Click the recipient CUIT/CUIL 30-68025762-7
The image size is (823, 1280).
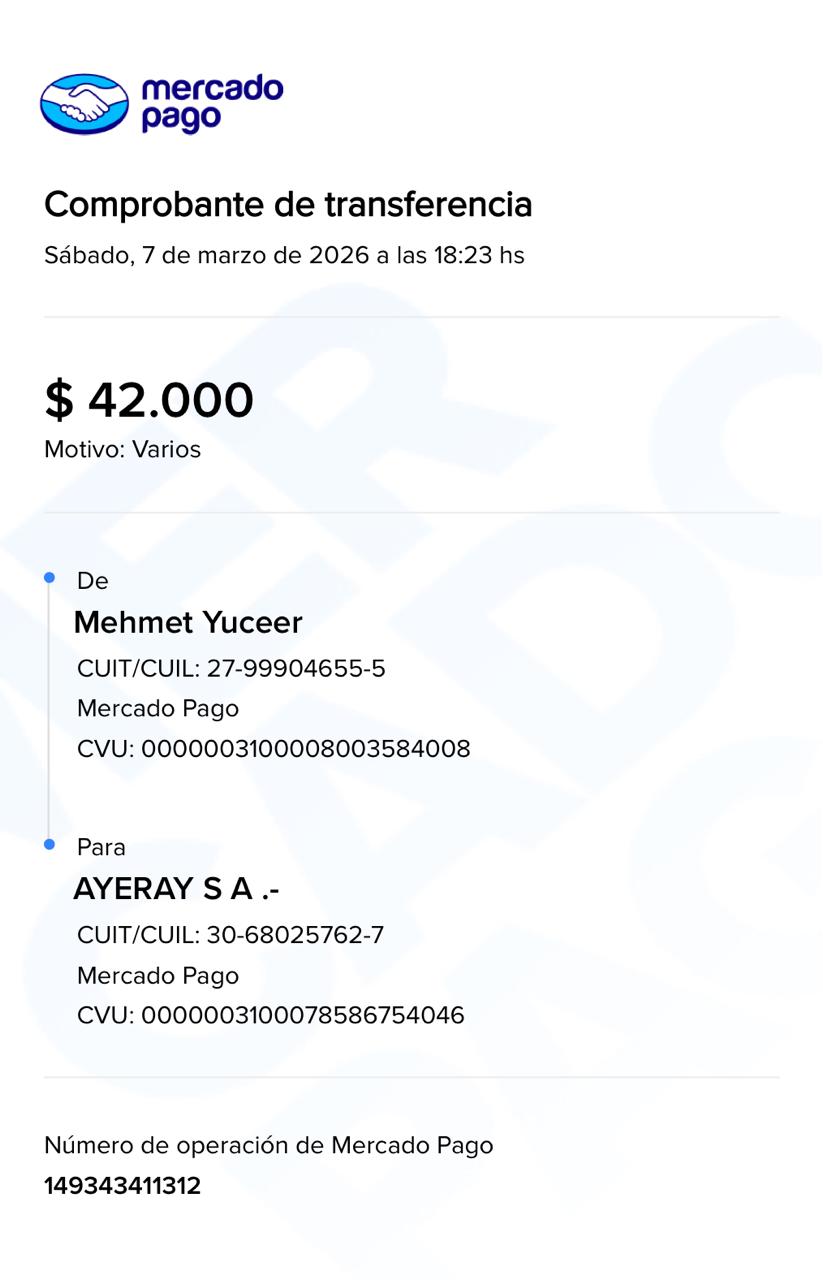(x=230, y=935)
